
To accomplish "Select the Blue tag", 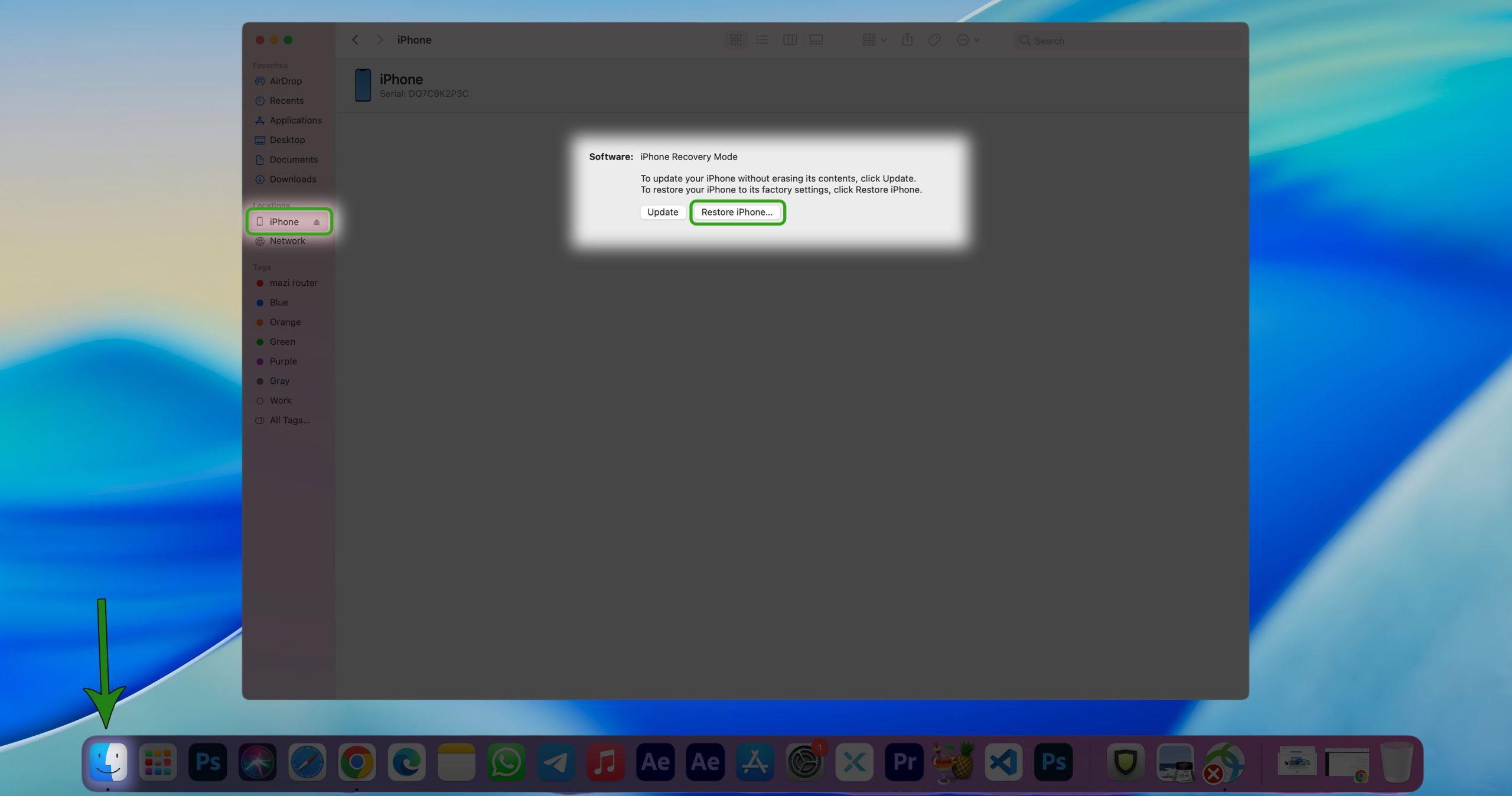I will [x=279, y=302].
